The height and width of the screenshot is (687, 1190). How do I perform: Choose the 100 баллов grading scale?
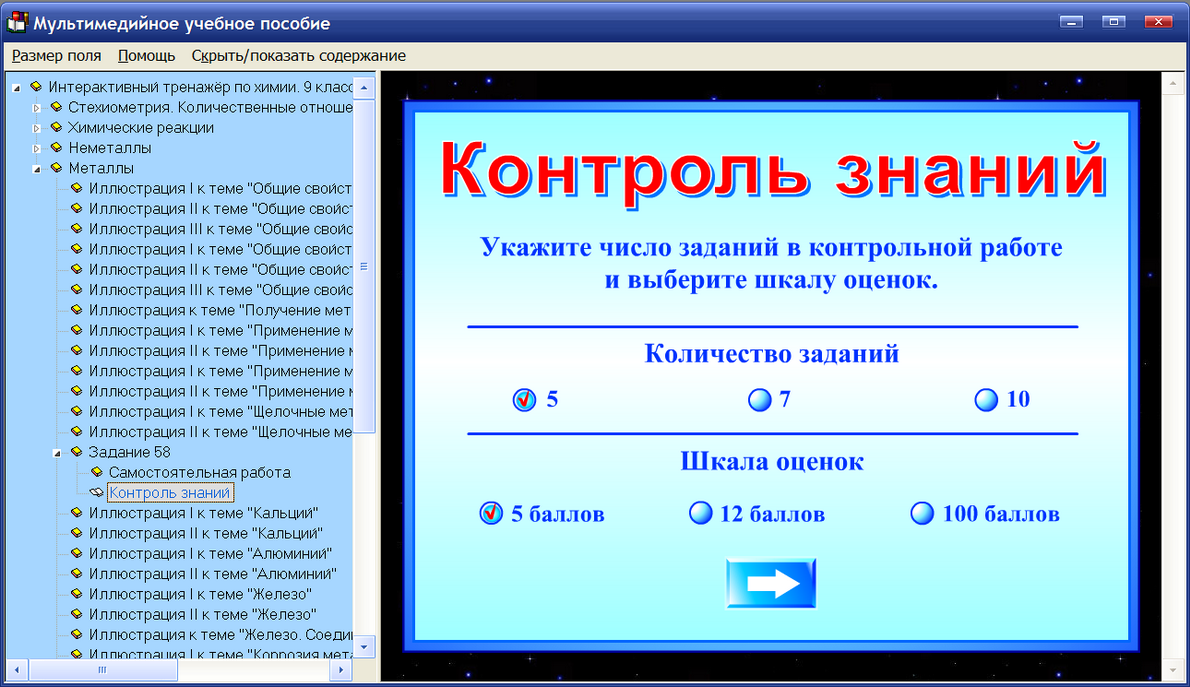[921, 513]
